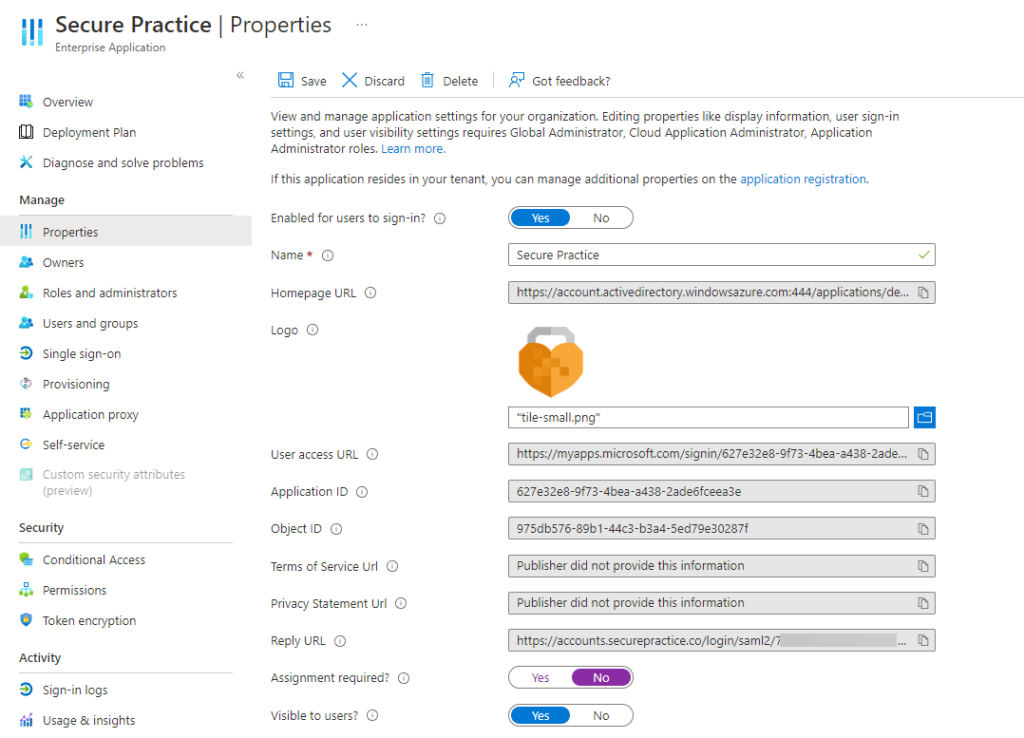This screenshot has height=738, width=1024.
Task: Copy the Reply URL value
Action: (x=923, y=641)
